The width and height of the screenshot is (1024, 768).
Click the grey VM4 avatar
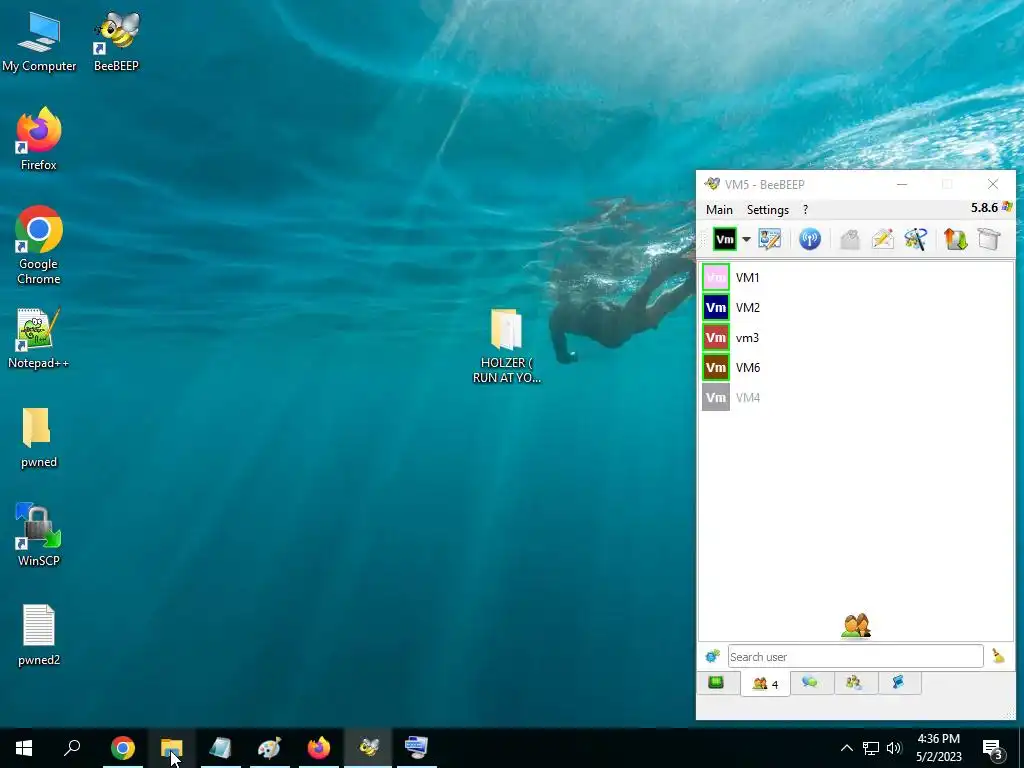[716, 398]
